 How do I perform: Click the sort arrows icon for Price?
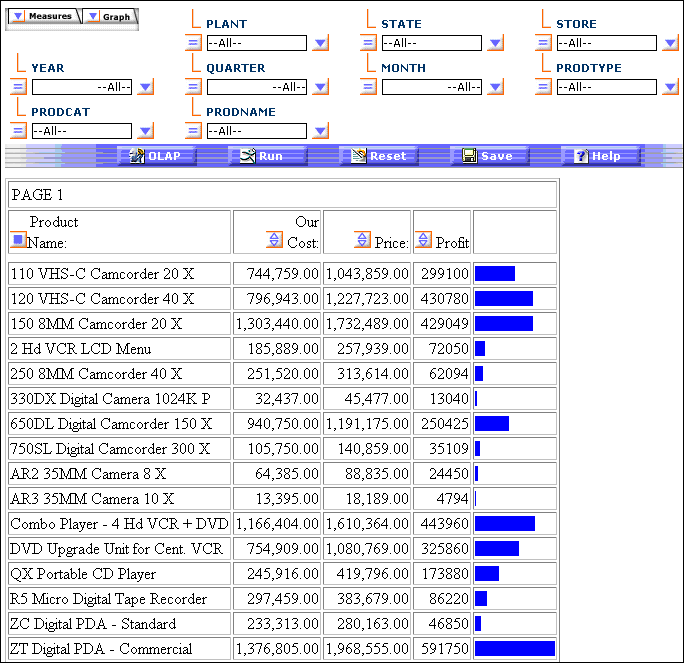(x=362, y=239)
